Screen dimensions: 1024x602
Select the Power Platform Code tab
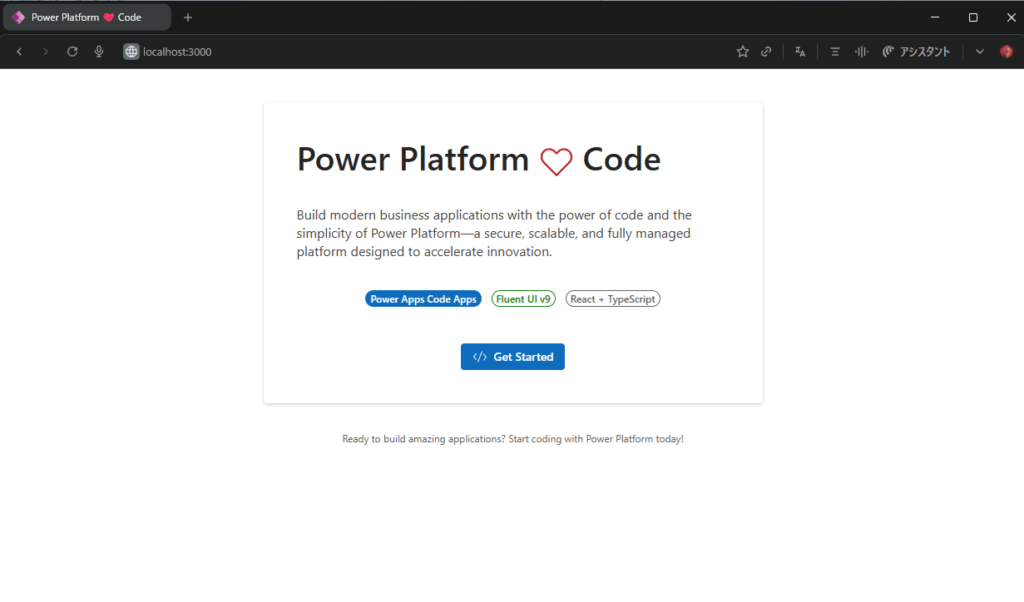tap(87, 18)
